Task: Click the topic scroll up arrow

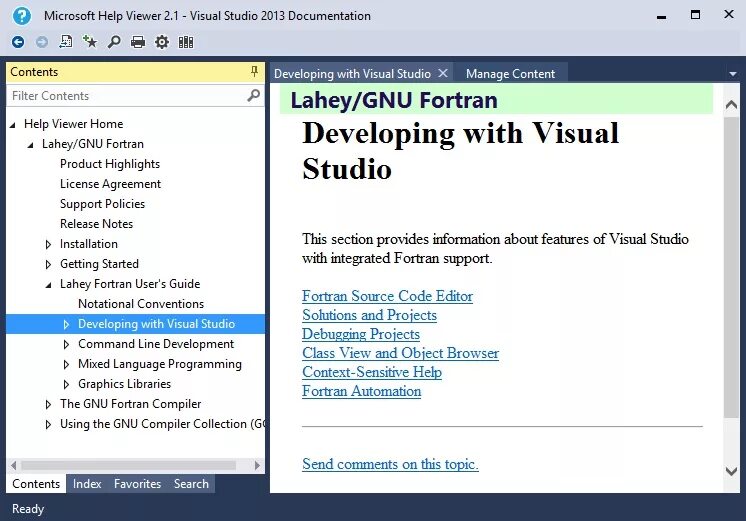Action: [x=731, y=105]
